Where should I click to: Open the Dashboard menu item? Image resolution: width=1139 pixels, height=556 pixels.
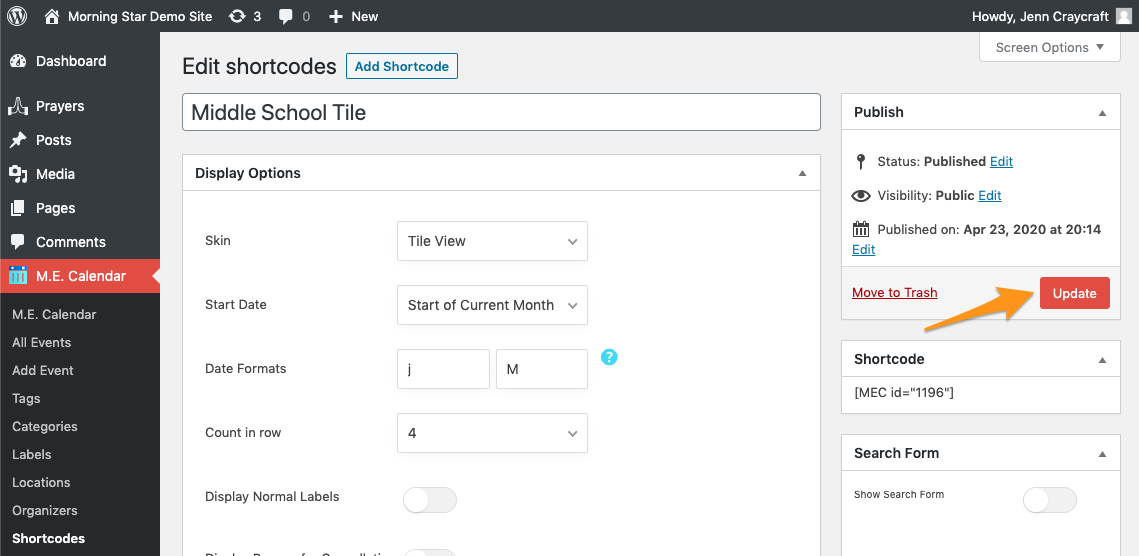tap(70, 61)
